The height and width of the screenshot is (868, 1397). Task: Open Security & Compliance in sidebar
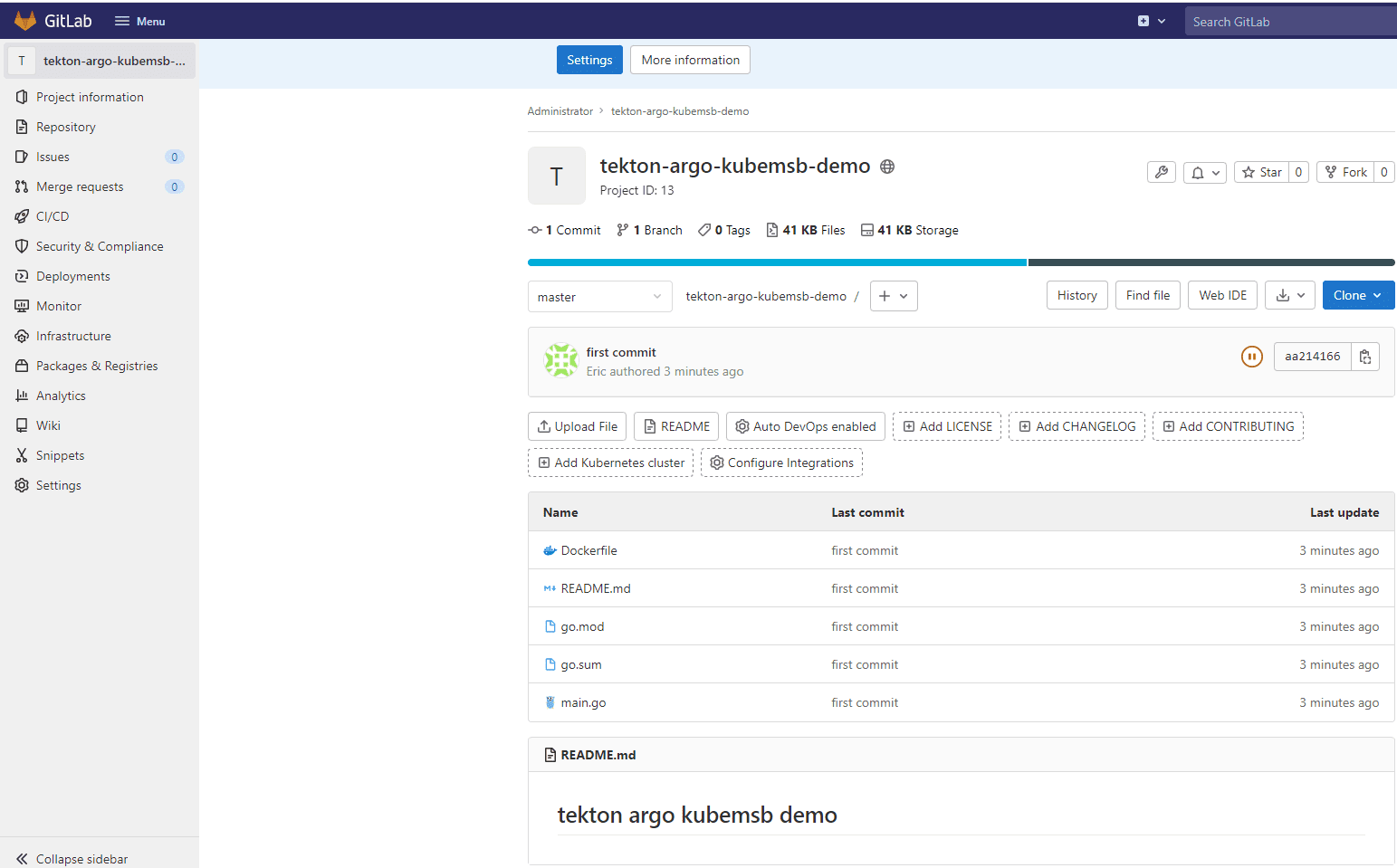tap(100, 246)
